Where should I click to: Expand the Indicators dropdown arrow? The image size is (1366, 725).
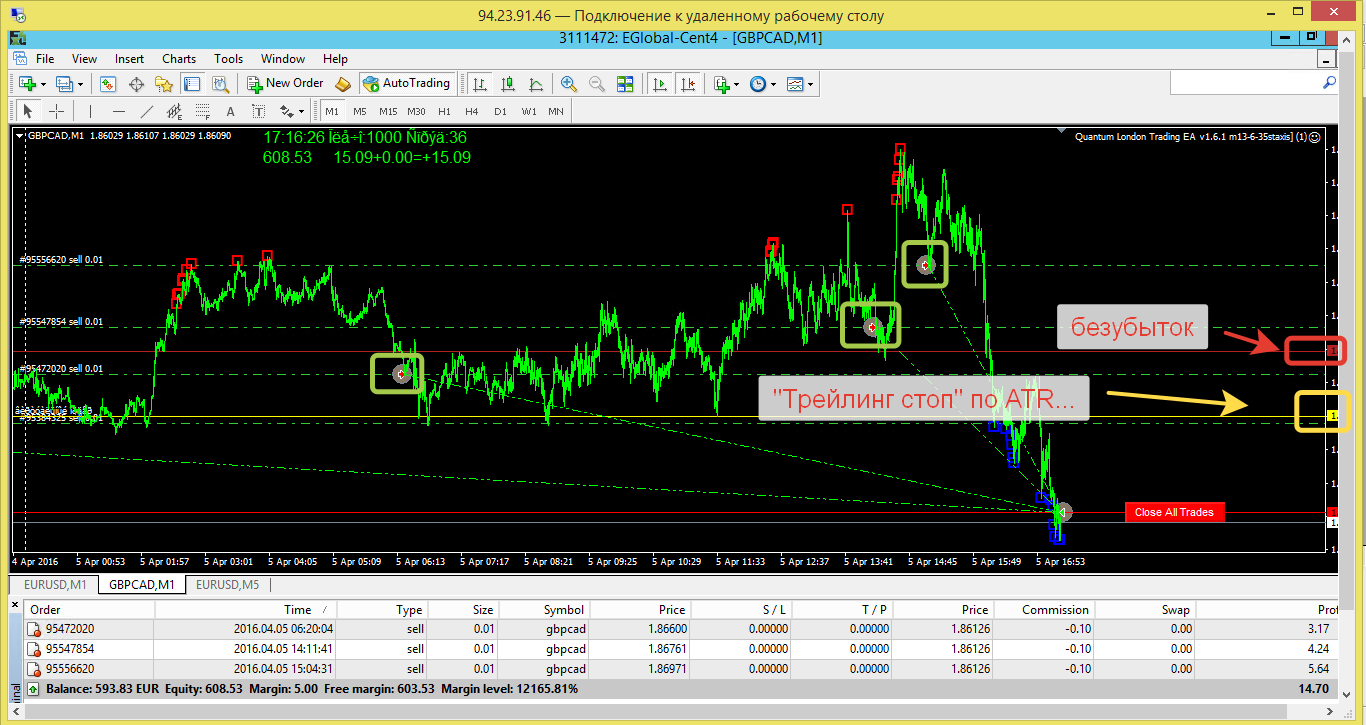click(737, 84)
